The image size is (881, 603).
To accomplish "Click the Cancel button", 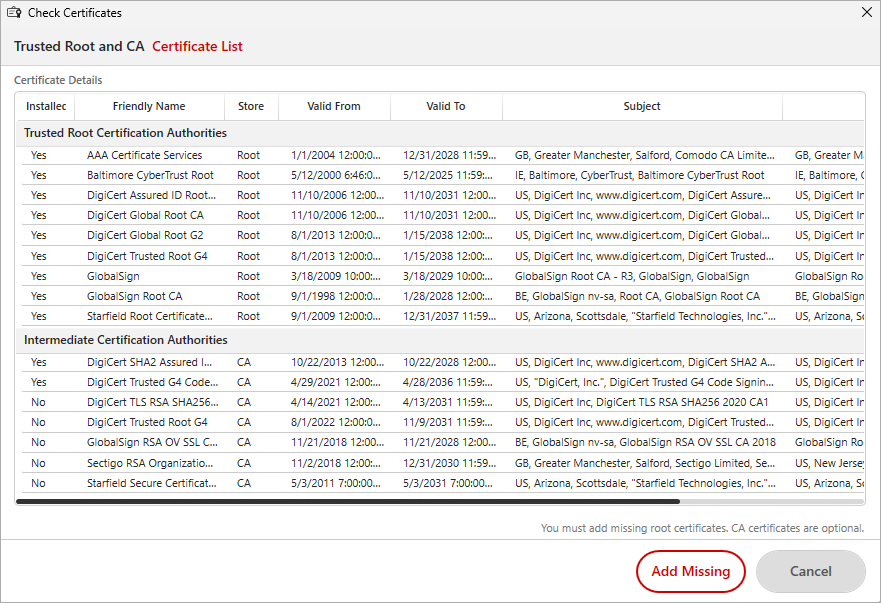I will [x=810, y=571].
